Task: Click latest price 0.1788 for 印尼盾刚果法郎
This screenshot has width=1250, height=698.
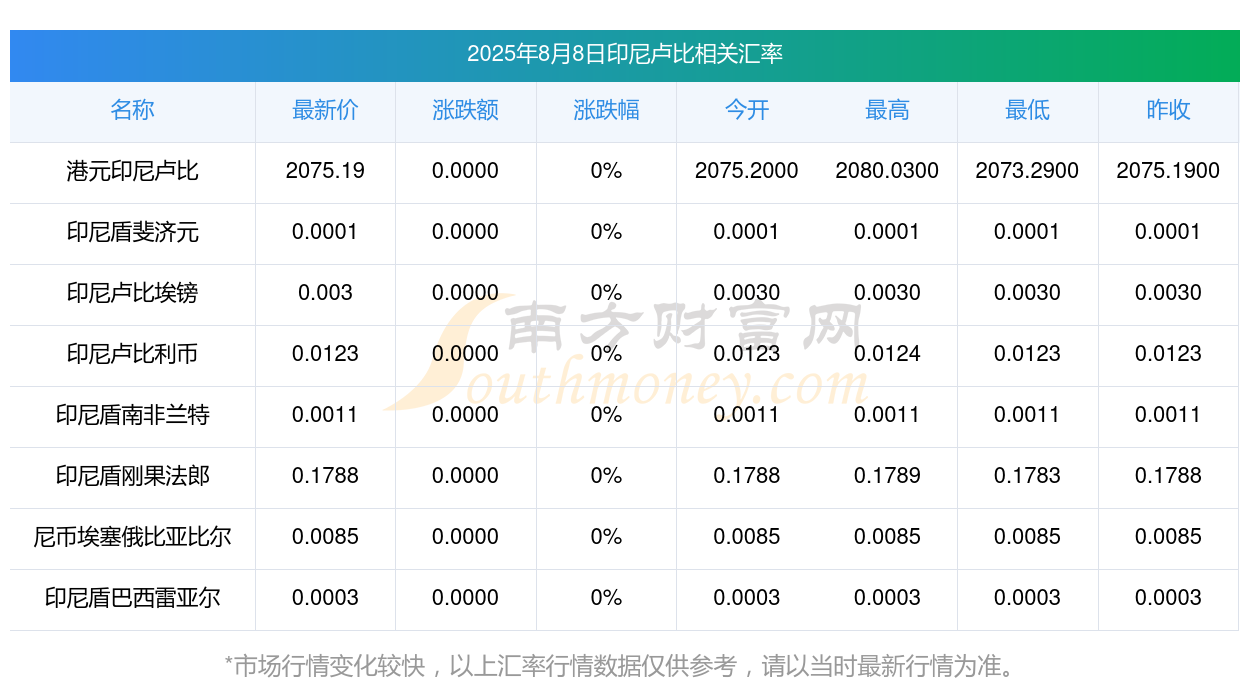Action: click(325, 476)
